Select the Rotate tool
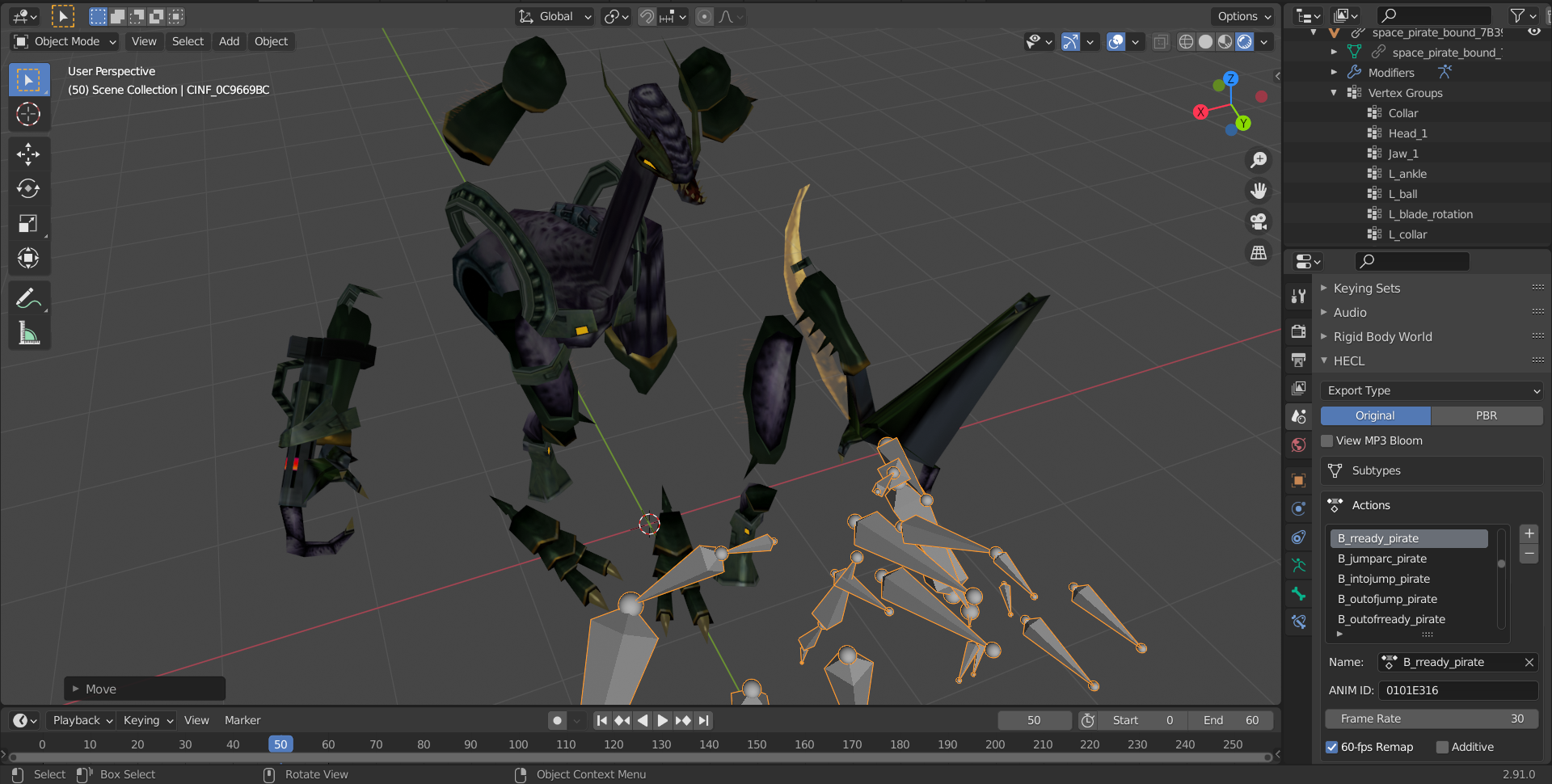The image size is (1552, 784). click(28, 188)
